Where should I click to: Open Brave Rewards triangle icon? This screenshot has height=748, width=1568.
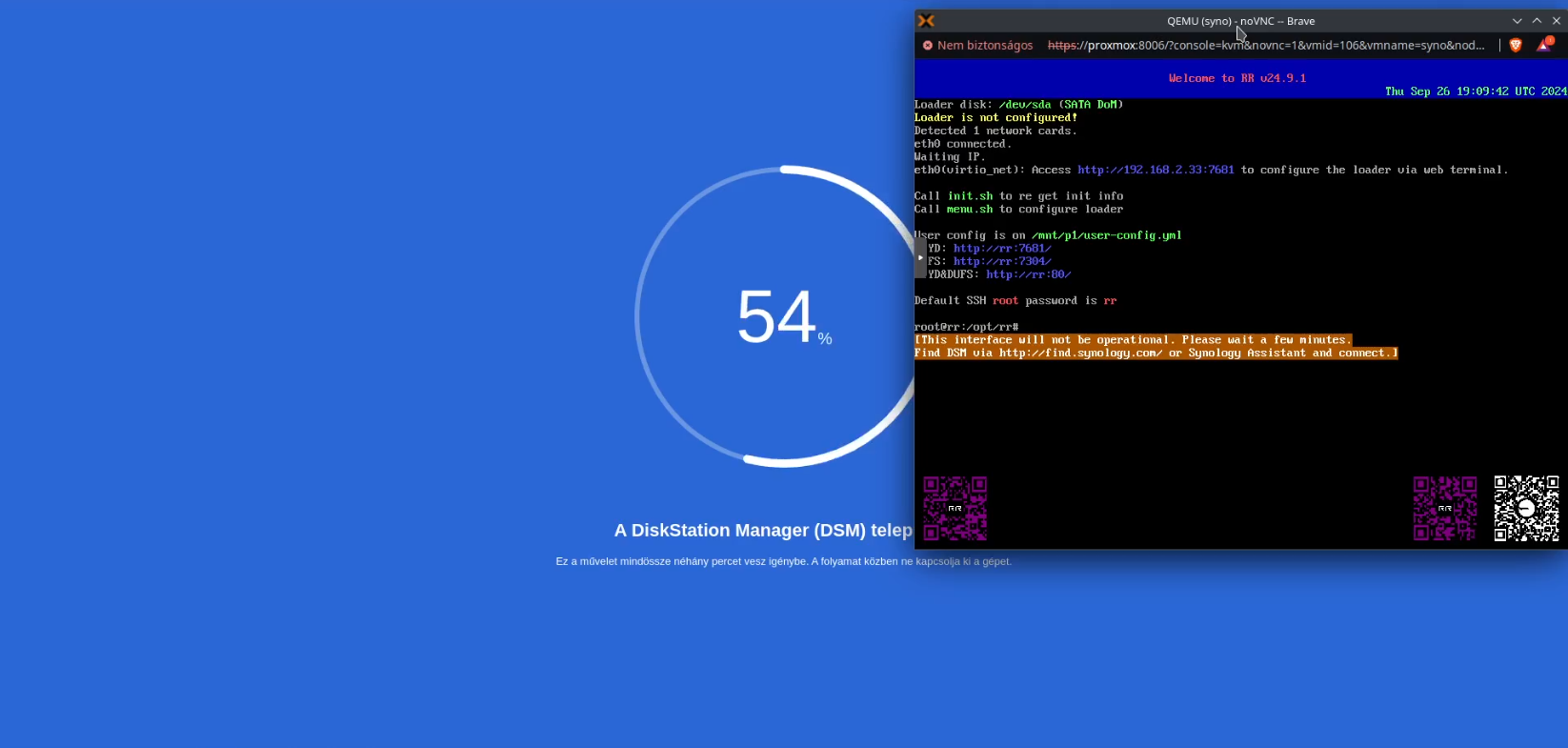(x=1544, y=45)
